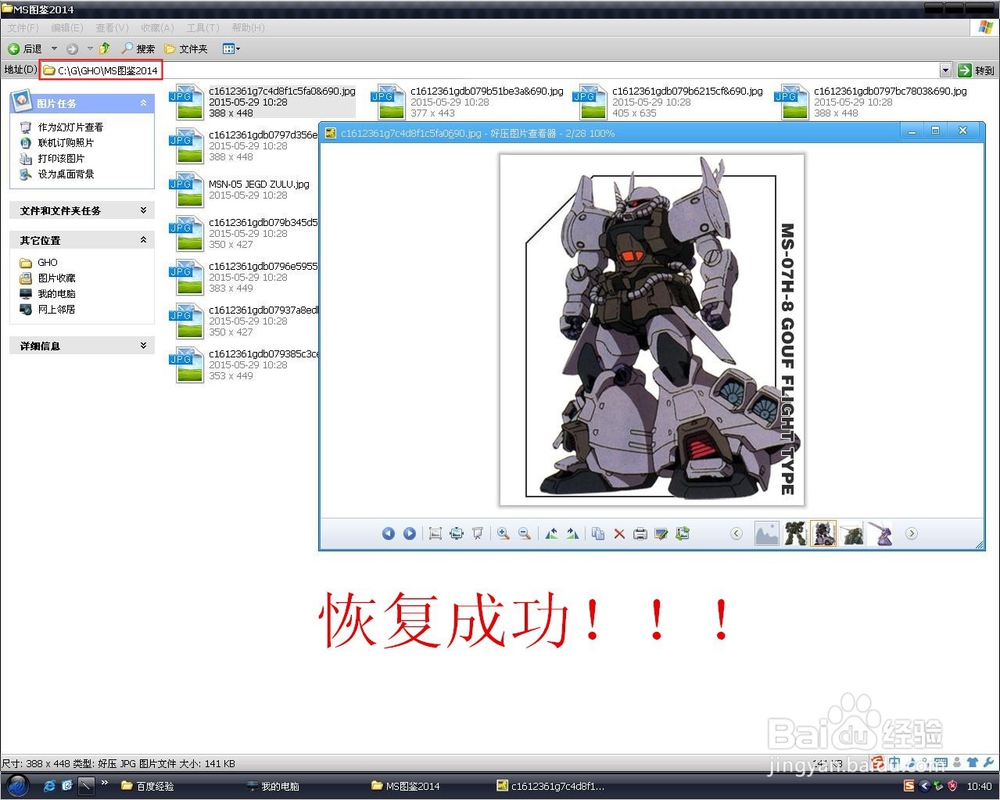
Task: Open 图片收藏 in 其它位置
Action: tap(56, 278)
